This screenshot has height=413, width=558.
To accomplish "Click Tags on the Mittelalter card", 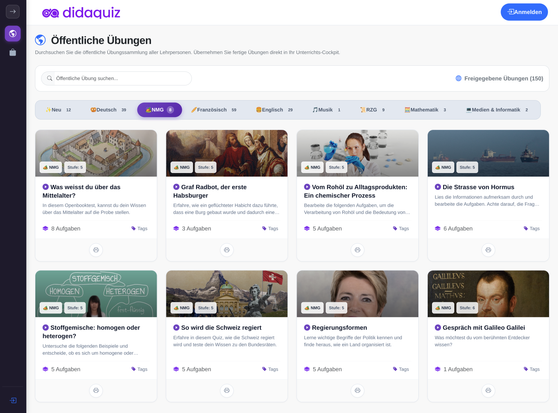I will click(140, 228).
